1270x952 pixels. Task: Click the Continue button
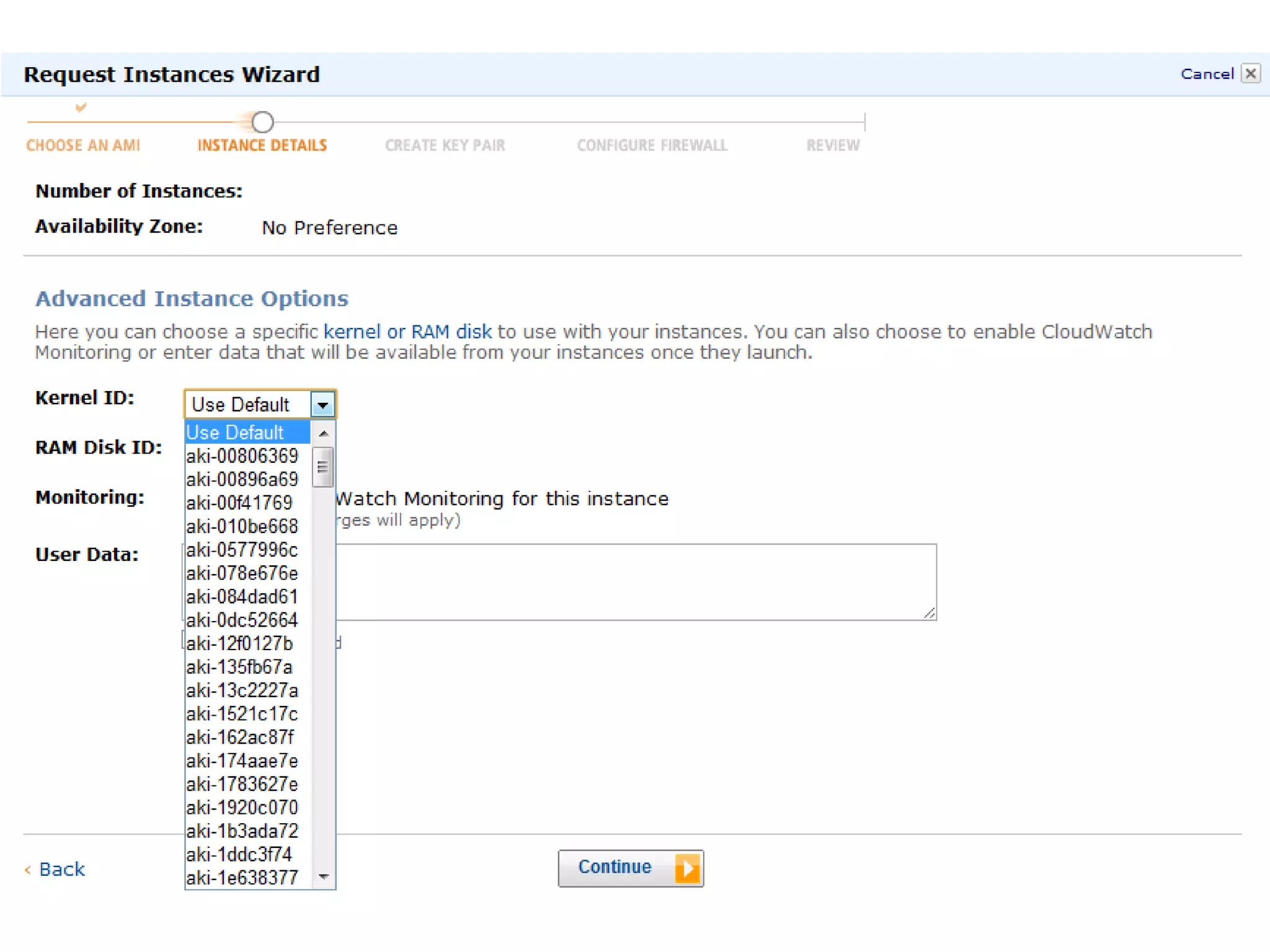pos(615,867)
